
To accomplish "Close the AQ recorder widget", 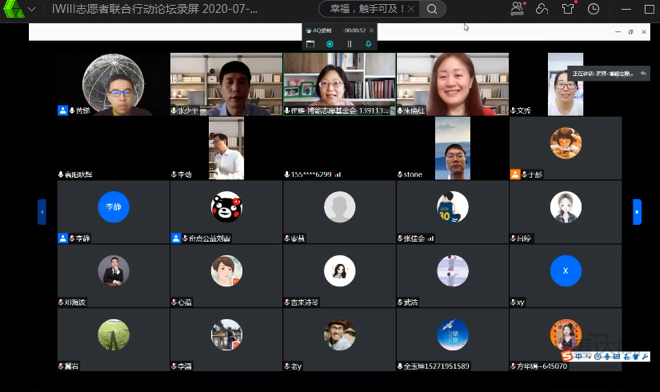I will tap(371, 30).
